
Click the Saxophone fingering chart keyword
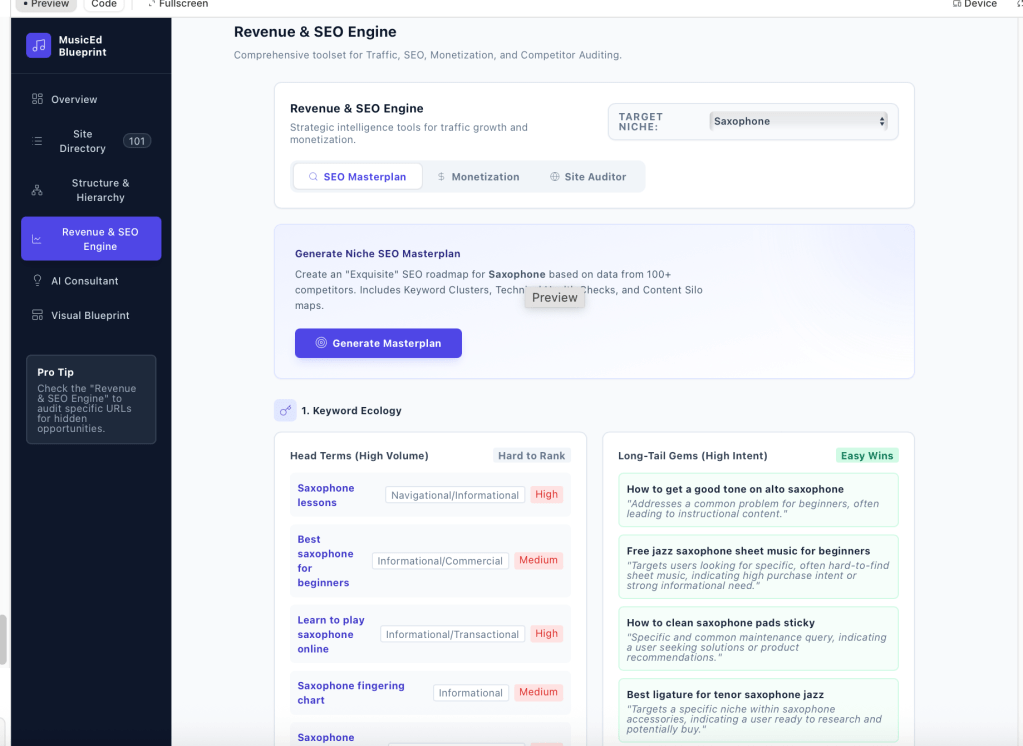tap(351, 692)
